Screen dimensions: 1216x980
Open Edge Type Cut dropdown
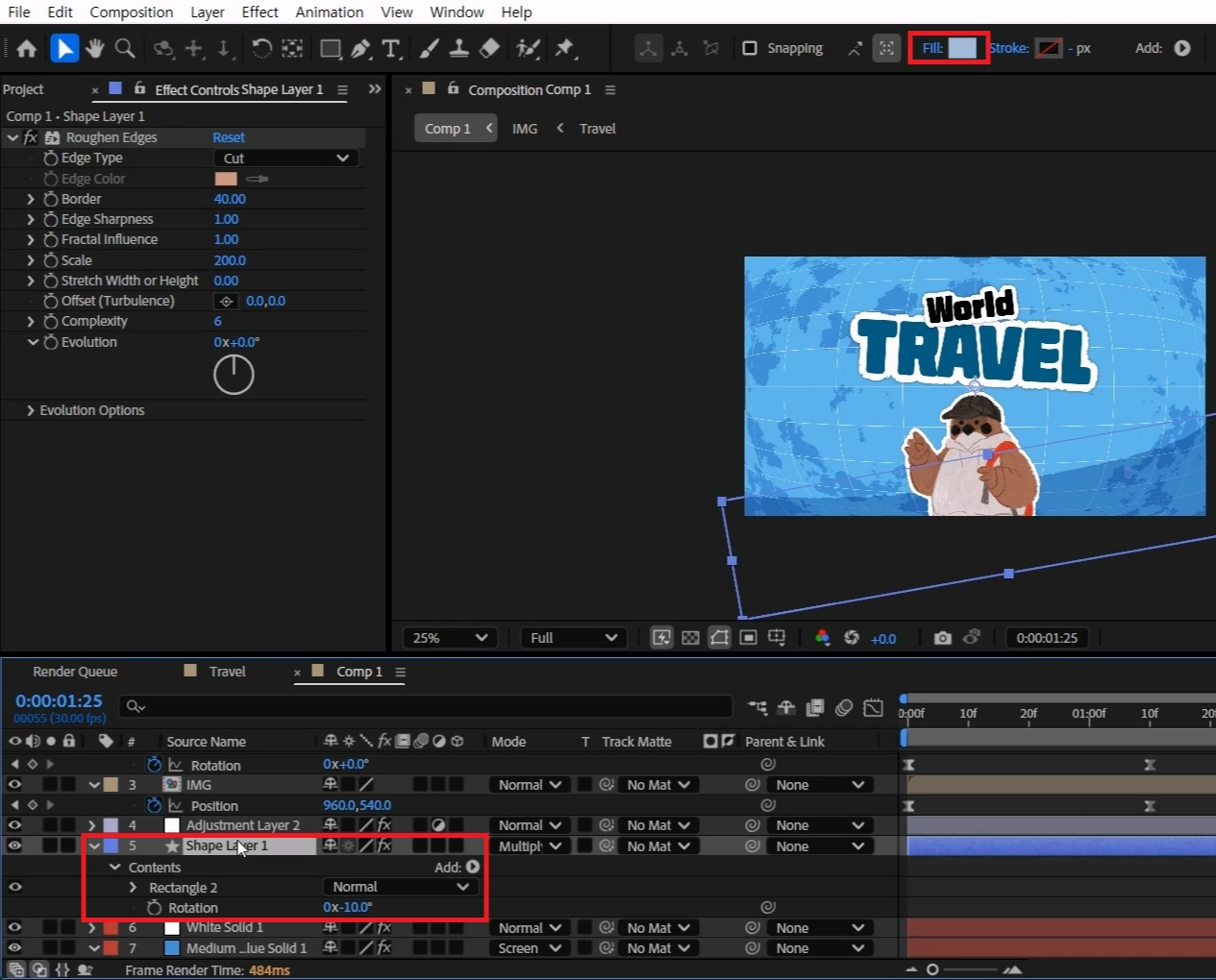tap(285, 159)
